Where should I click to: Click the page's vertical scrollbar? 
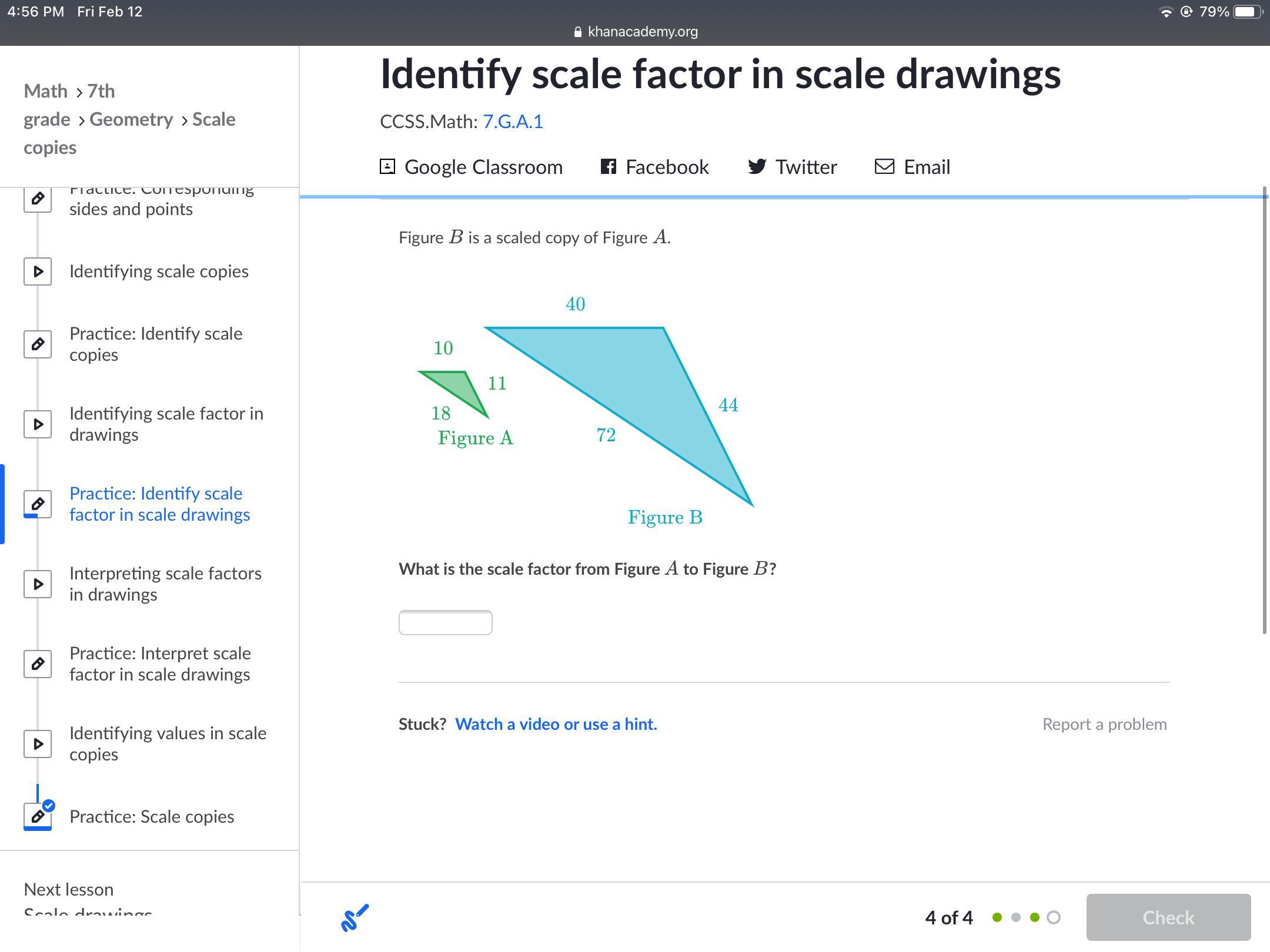[1265, 411]
